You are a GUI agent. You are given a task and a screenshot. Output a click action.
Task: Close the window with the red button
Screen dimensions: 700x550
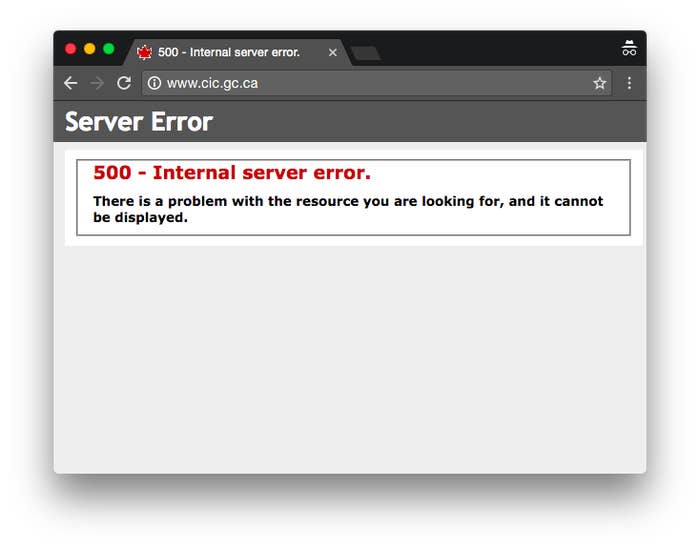[x=71, y=49]
